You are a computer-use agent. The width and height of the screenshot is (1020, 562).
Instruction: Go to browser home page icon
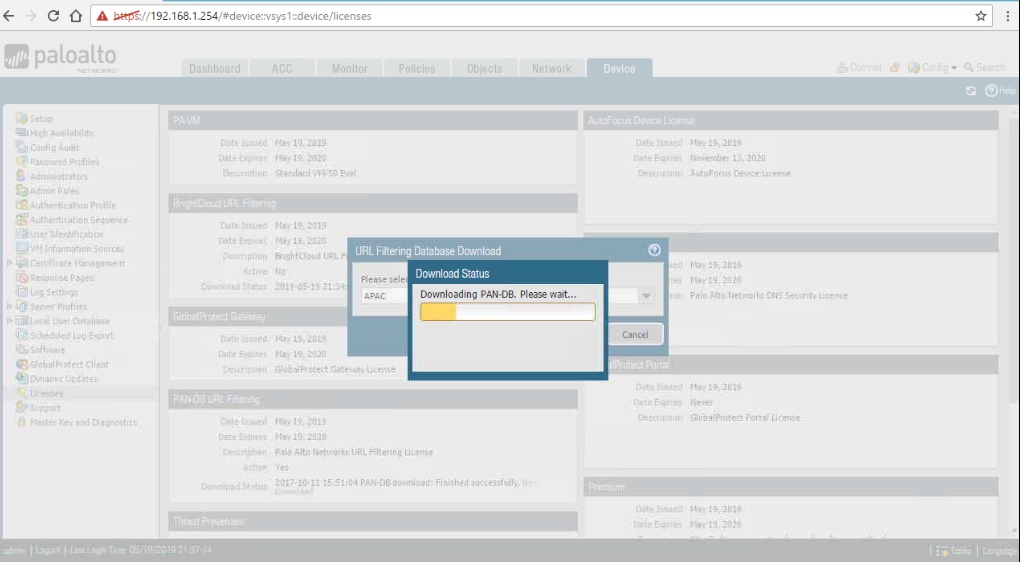pos(76,16)
